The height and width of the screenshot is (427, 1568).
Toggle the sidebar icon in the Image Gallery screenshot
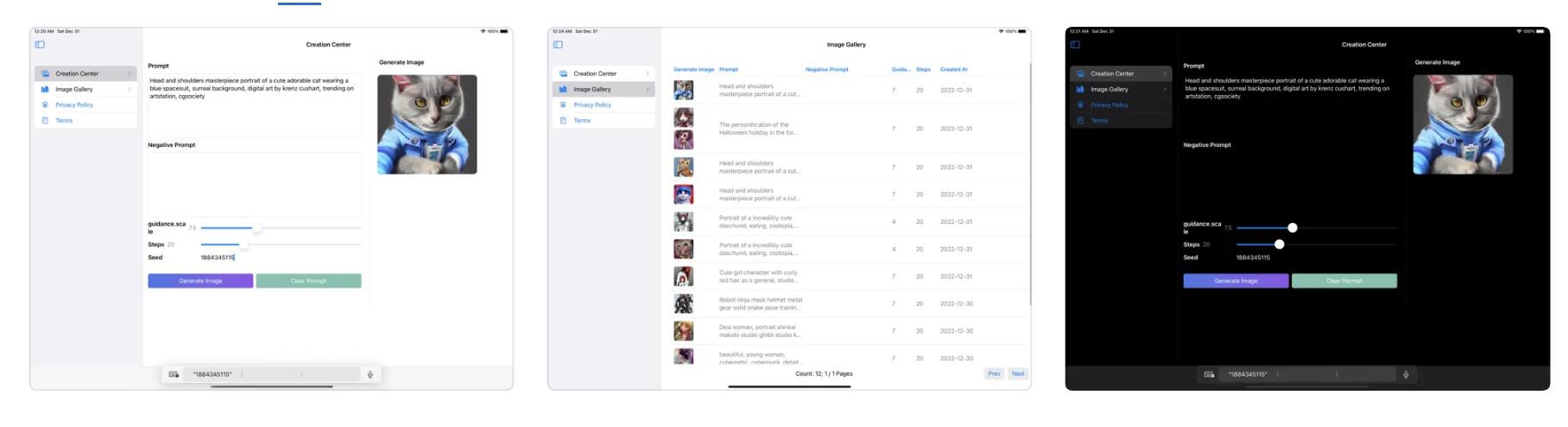click(x=558, y=44)
